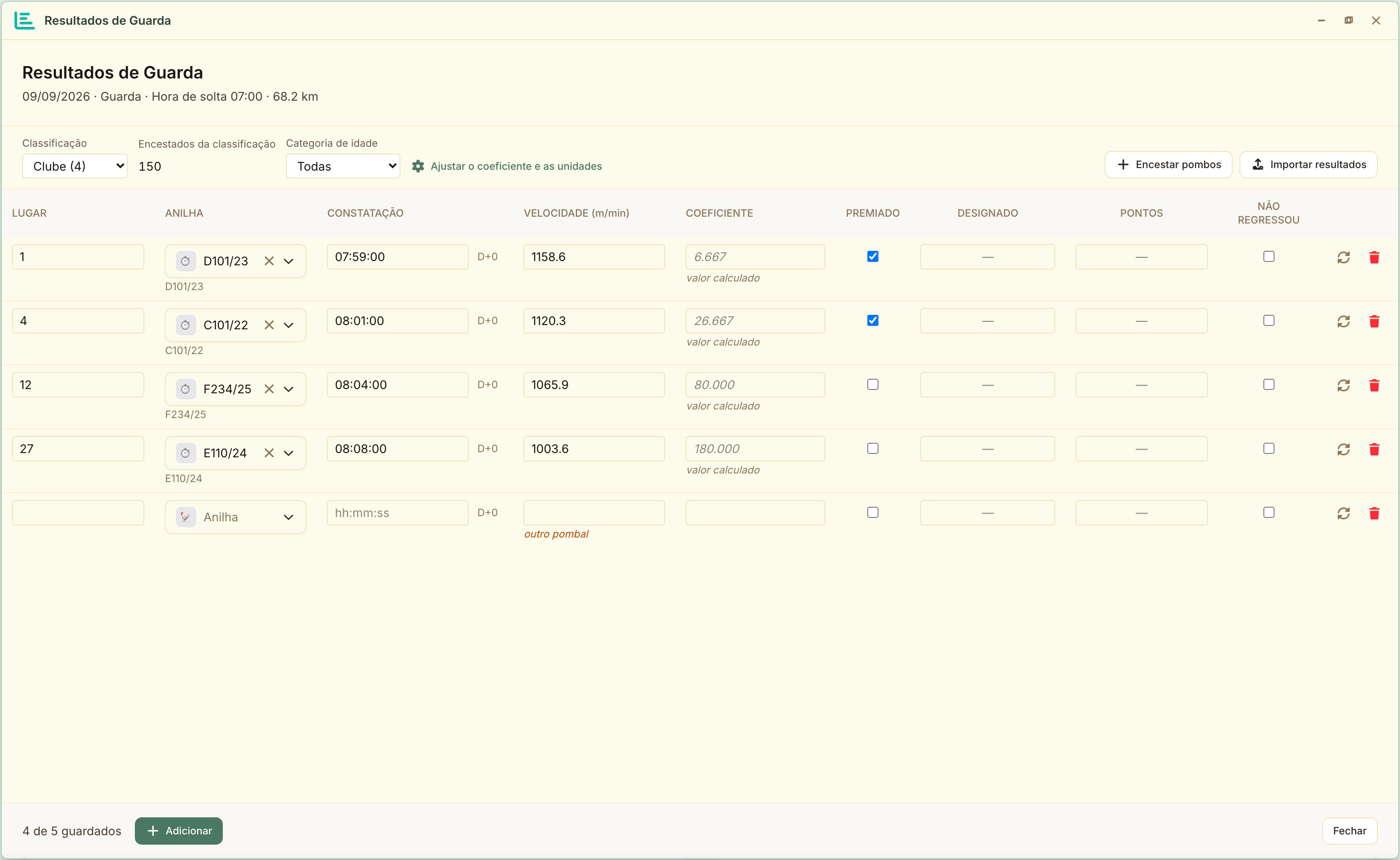Clear the D101/23 ring selection
Viewport: 1400px width, 860px height.
coord(269,261)
